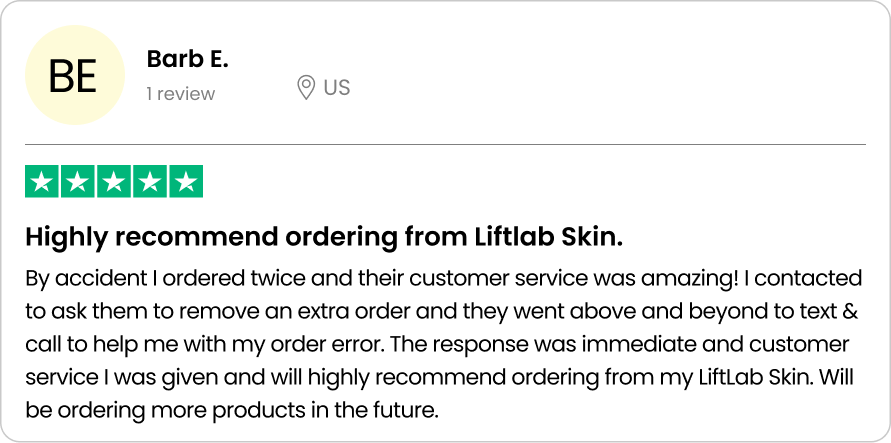Select the fourth rating star
The width and height of the screenshot is (891, 443).
(150, 181)
